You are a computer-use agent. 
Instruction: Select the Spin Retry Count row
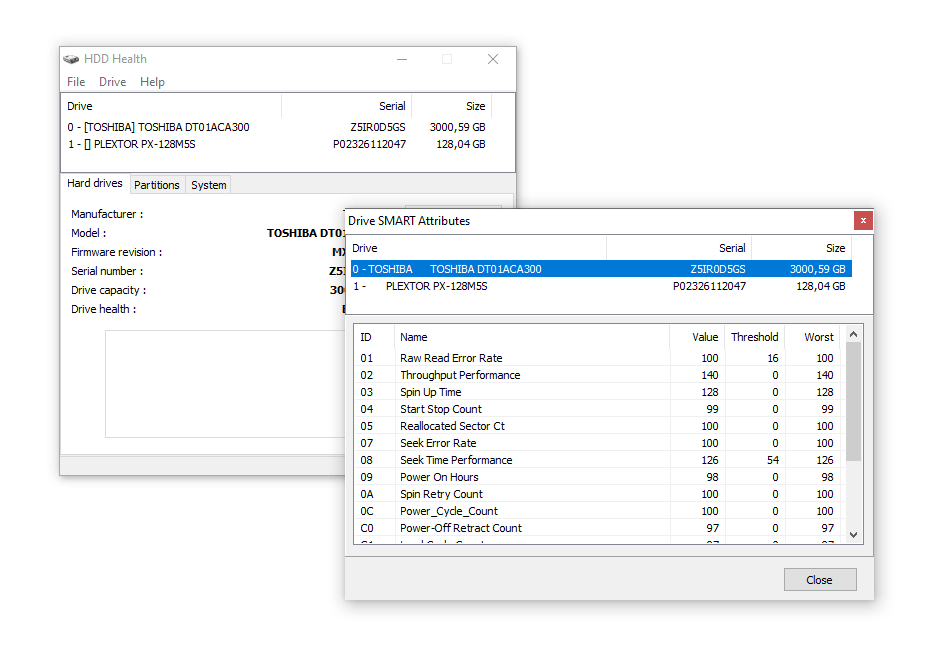point(599,494)
